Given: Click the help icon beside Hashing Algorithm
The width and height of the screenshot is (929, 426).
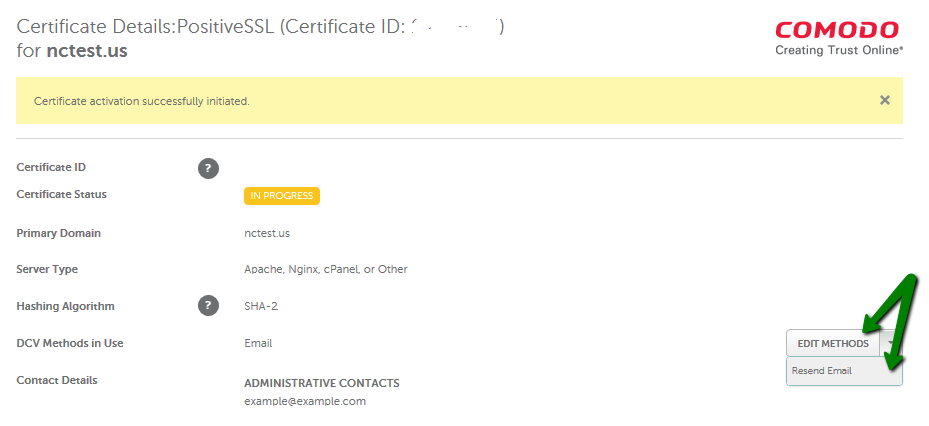Looking at the screenshot, I should (208, 306).
